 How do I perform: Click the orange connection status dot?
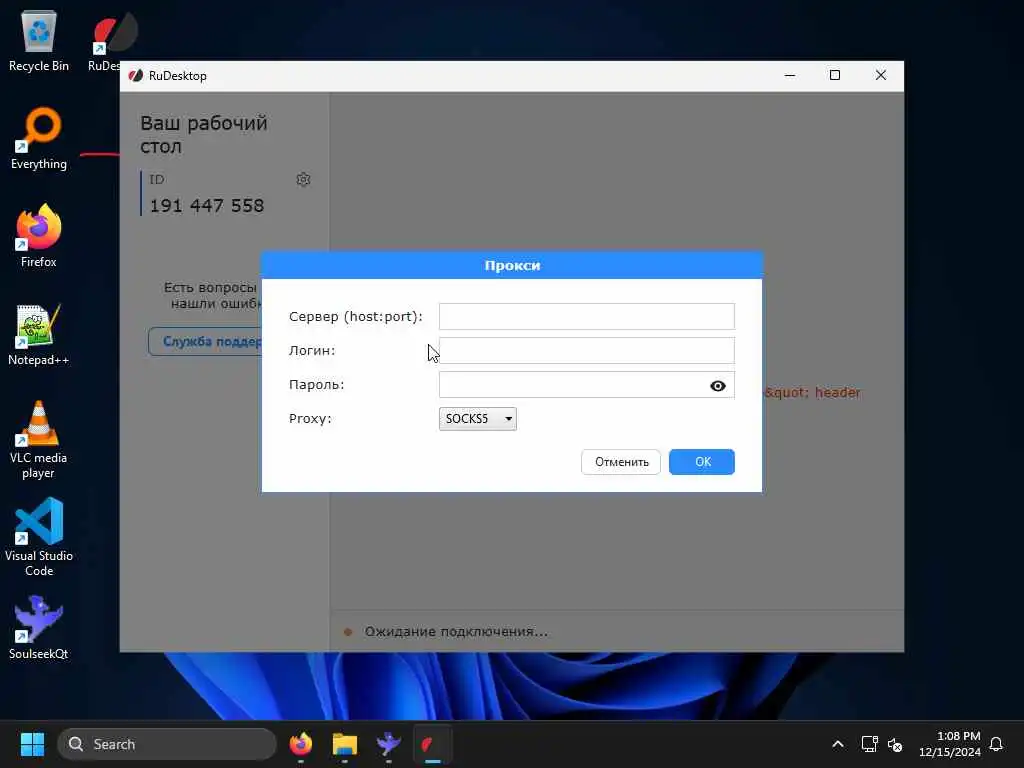coord(348,632)
